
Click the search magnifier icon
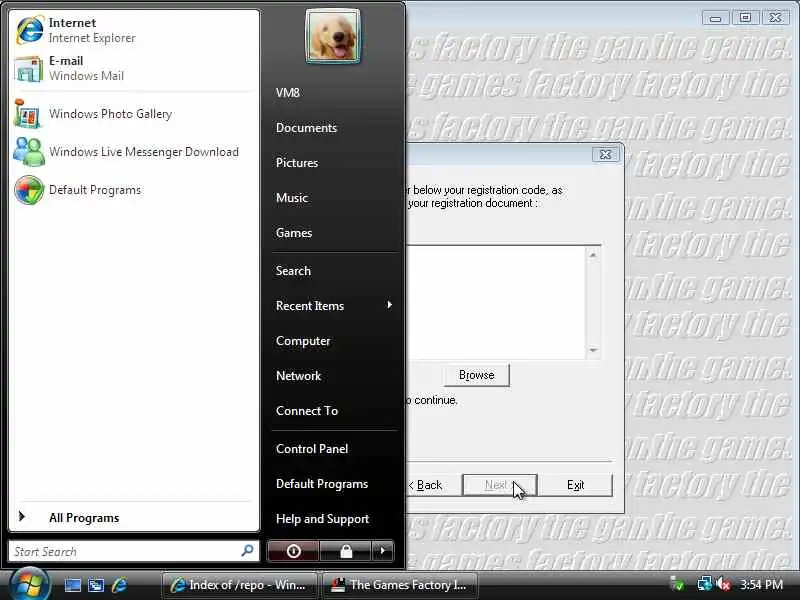tap(247, 551)
